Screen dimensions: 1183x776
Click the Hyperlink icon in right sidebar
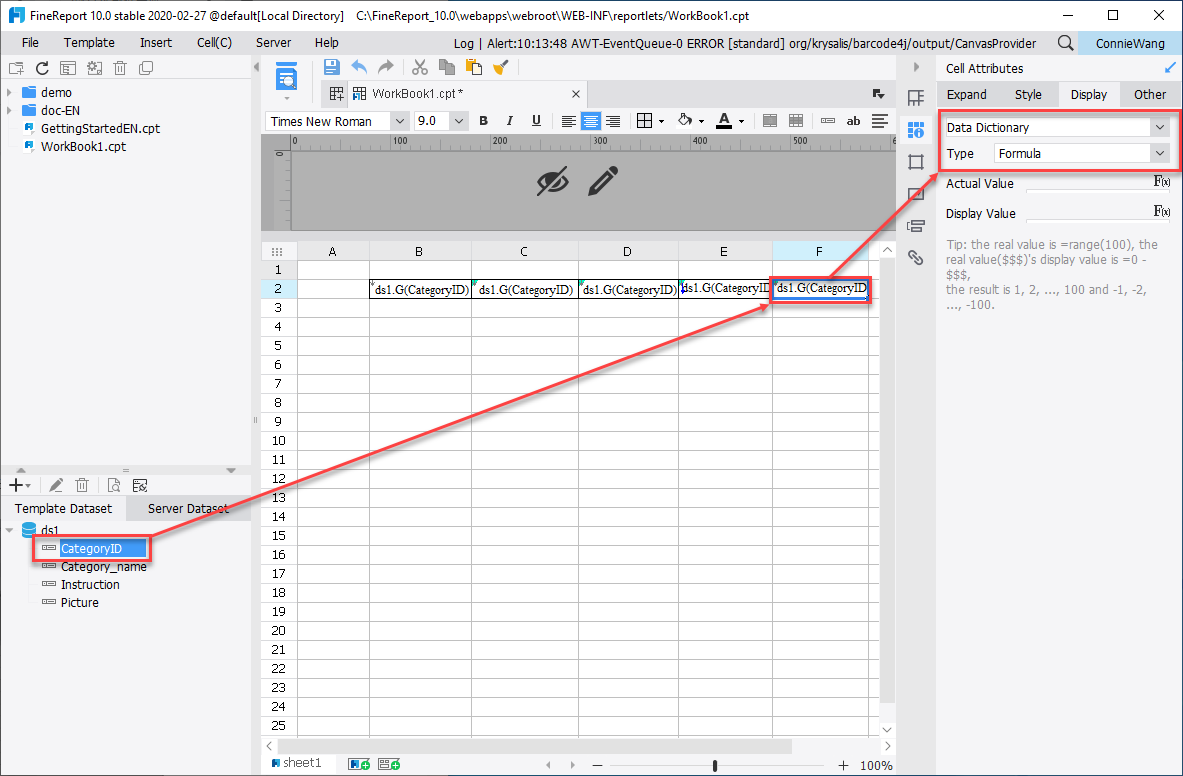click(x=916, y=257)
